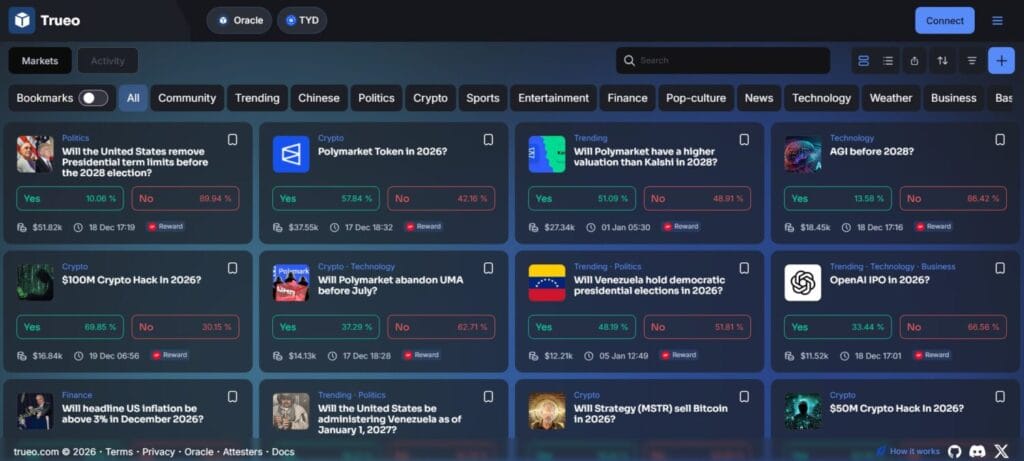Choose Yes 48.19% on Venezuela elections market

tap(582, 327)
